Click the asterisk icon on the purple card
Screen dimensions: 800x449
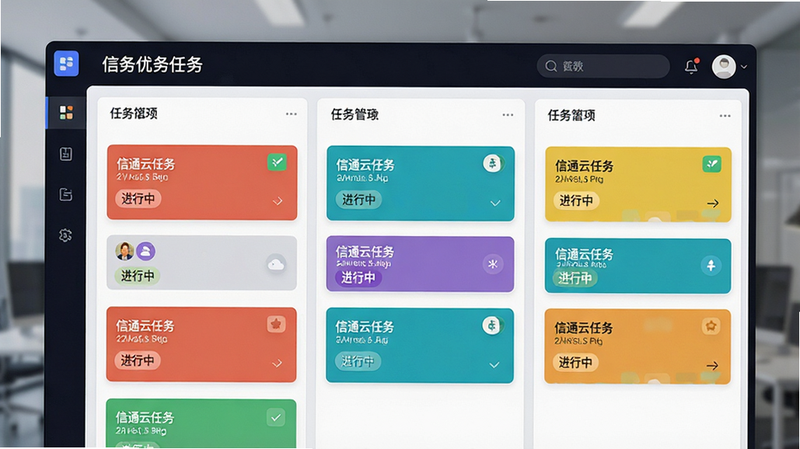click(x=492, y=264)
